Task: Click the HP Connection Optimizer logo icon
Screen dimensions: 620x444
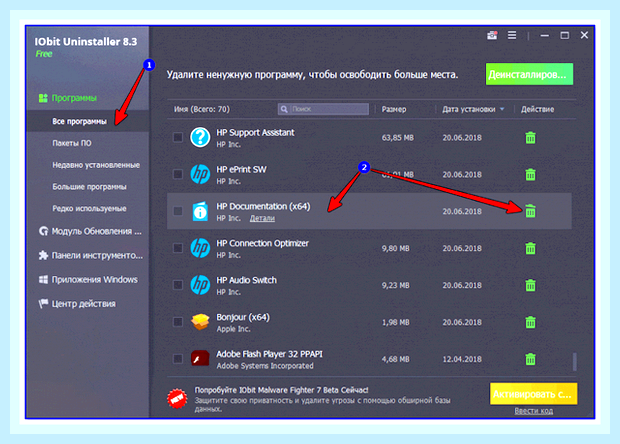Action: pyautogui.click(x=200, y=248)
